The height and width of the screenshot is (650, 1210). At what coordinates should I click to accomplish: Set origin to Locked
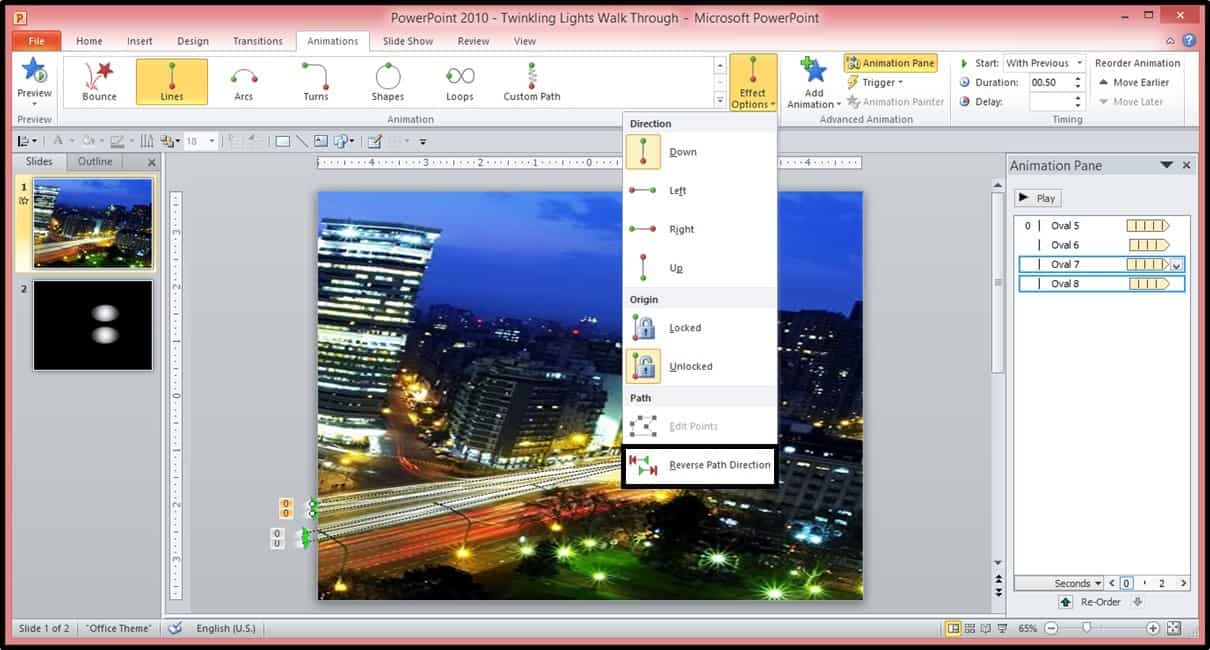click(x=699, y=328)
